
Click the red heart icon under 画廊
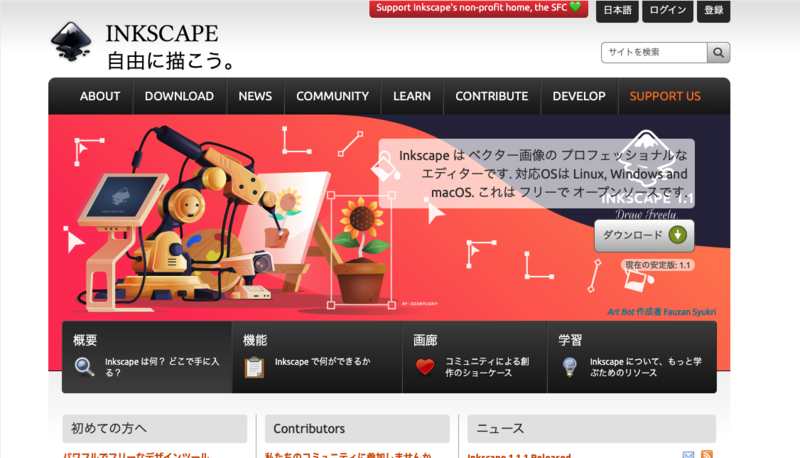click(424, 366)
